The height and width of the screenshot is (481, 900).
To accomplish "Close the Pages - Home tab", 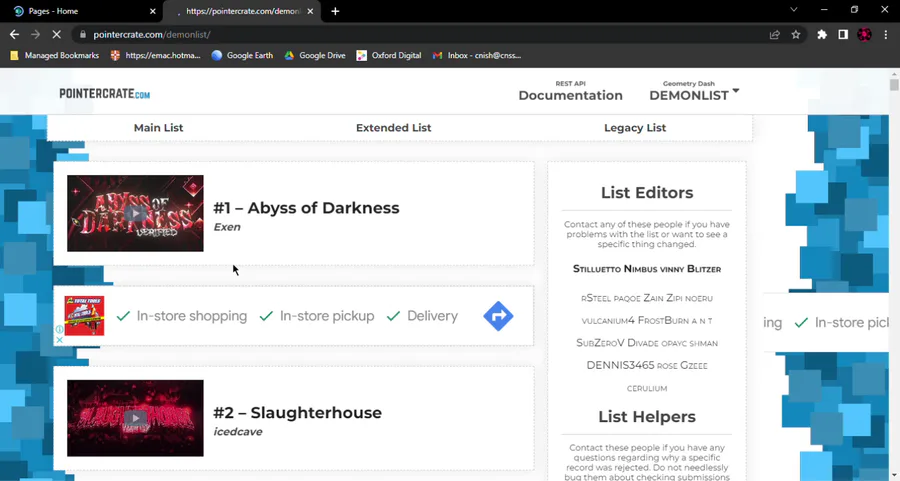I will [x=153, y=11].
